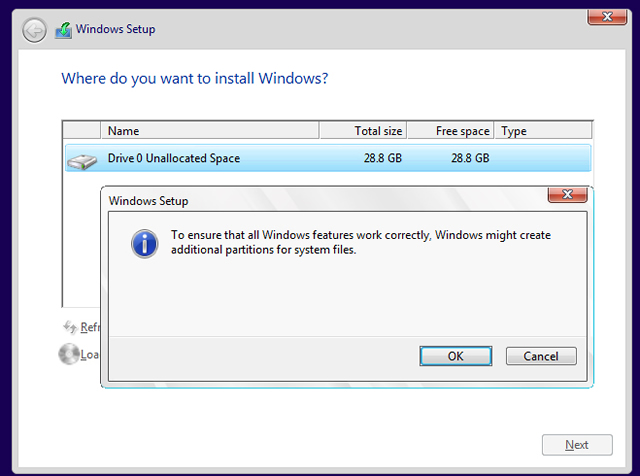Click the 28.8 GB total size value
640x476 pixels.
coord(382,158)
